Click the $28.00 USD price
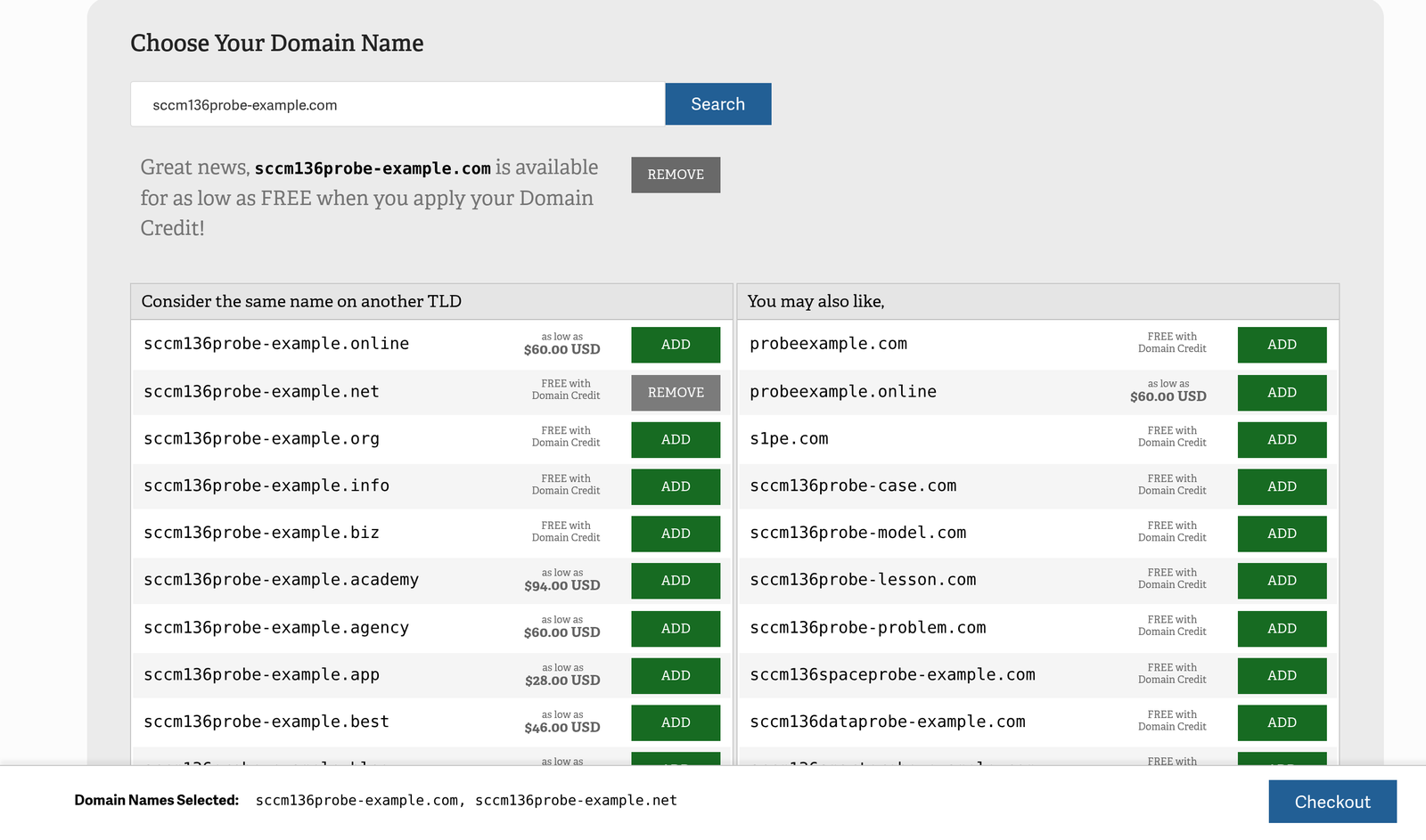This screenshot has height=840, width=1426. 562,681
